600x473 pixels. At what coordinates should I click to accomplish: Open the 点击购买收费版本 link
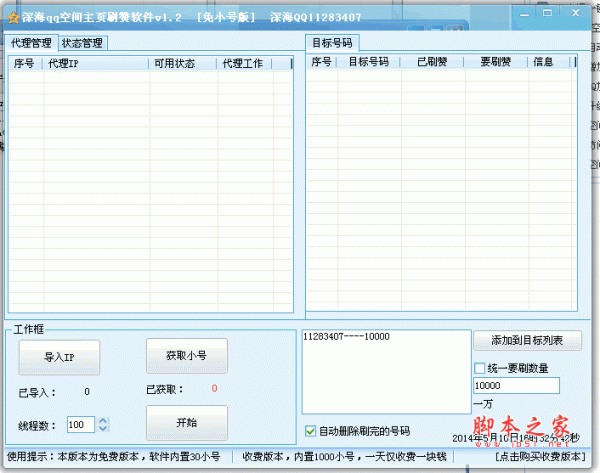point(540,456)
